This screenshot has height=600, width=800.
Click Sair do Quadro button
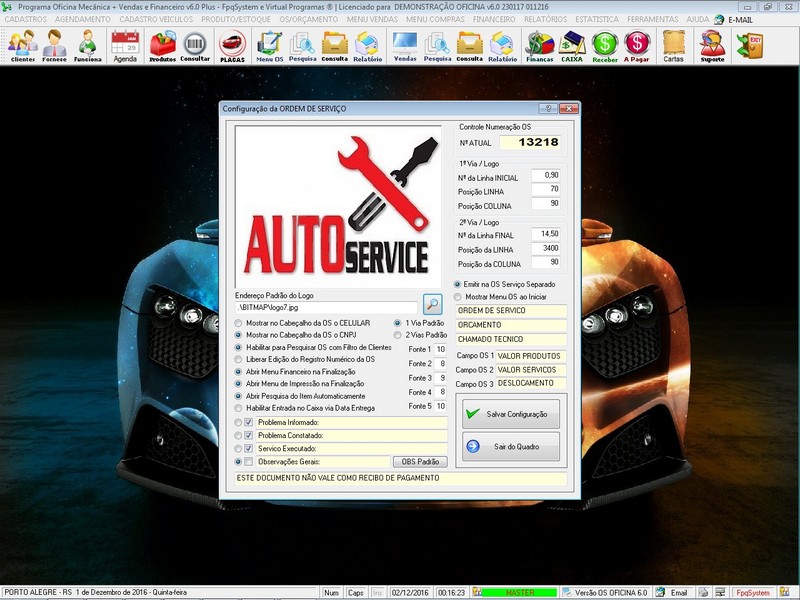(x=511, y=446)
